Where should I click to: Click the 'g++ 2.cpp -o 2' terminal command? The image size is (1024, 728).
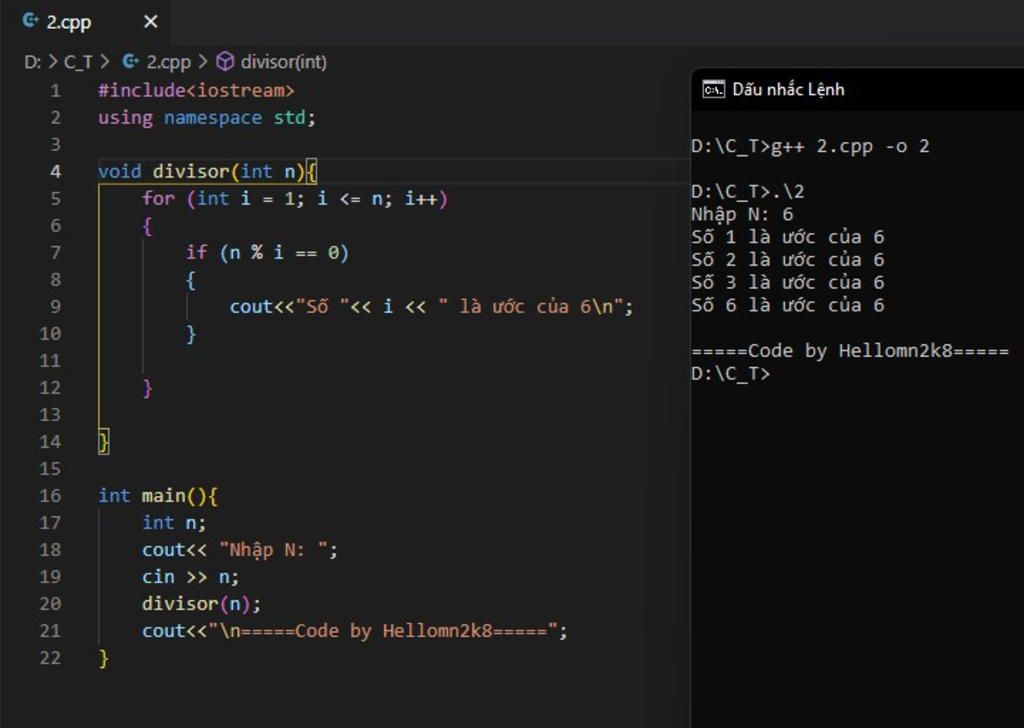[x=850, y=146]
